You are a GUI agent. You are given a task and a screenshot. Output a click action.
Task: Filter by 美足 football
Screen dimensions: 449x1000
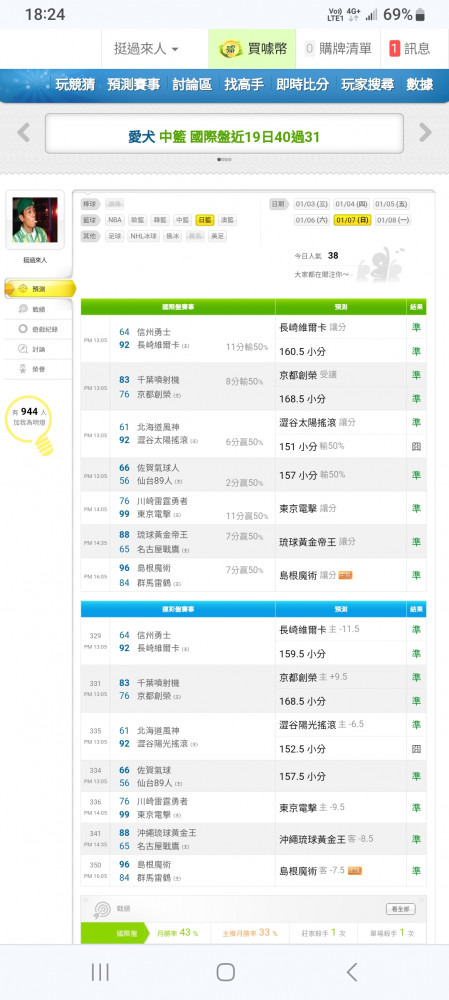pyautogui.click(x=217, y=236)
